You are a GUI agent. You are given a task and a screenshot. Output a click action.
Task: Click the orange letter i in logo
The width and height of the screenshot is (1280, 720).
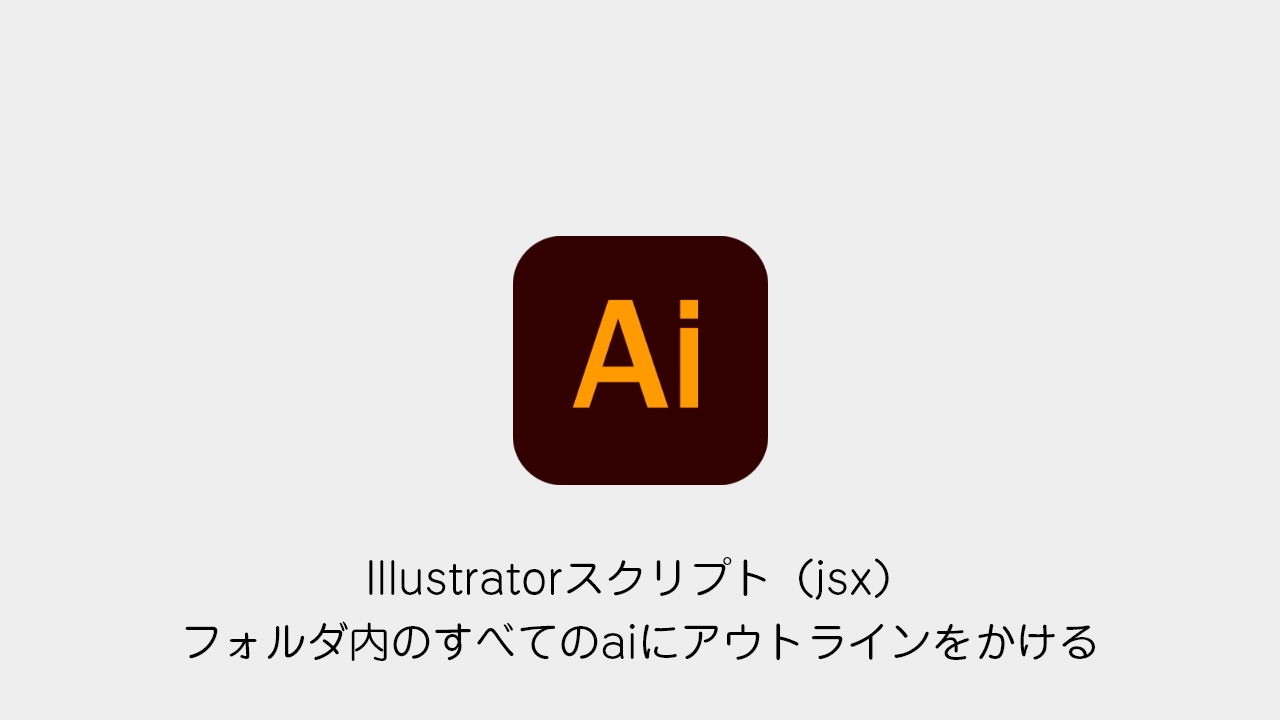click(x=688, y=355)
